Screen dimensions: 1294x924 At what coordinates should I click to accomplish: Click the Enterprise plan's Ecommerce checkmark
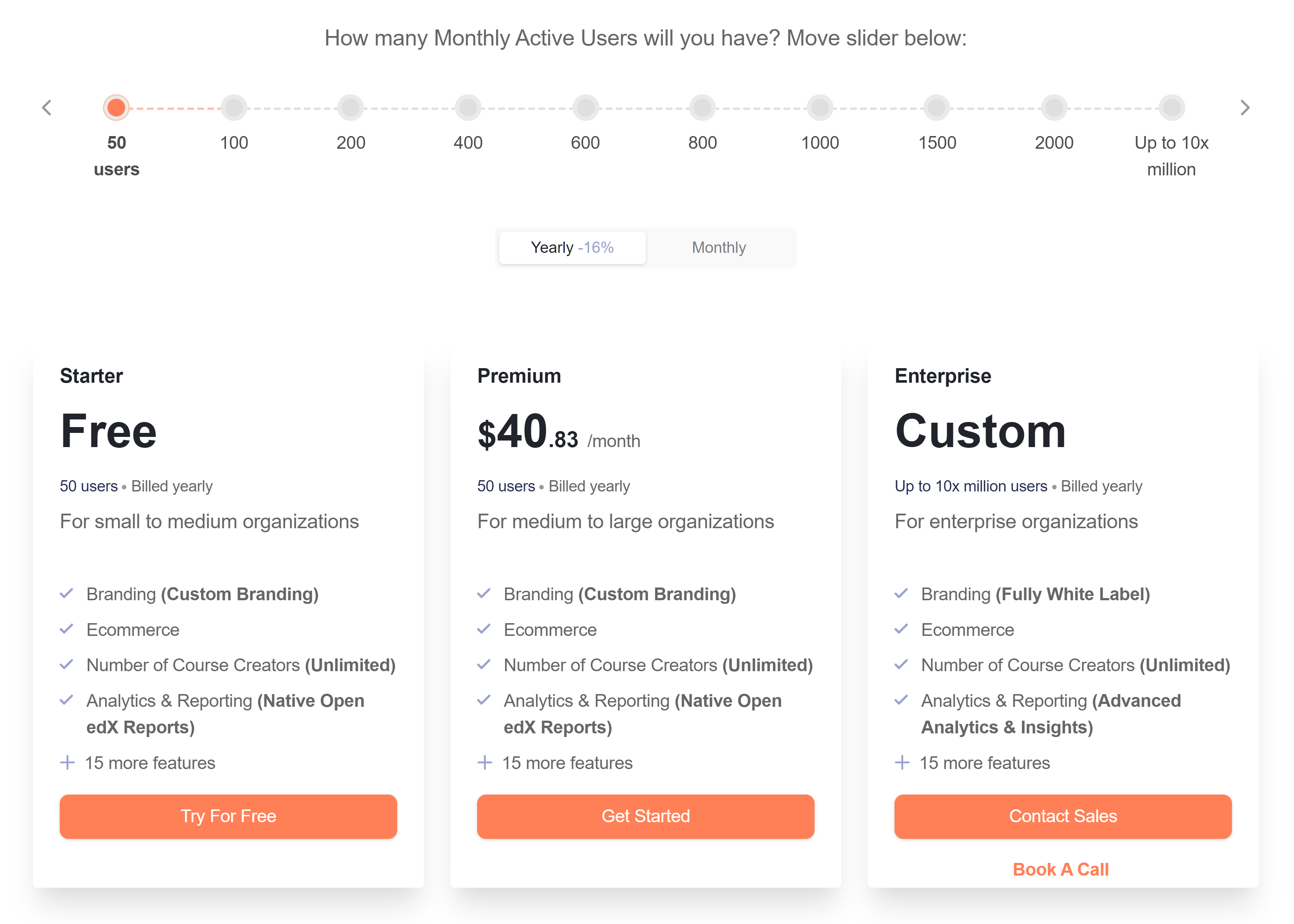(901, 629)
